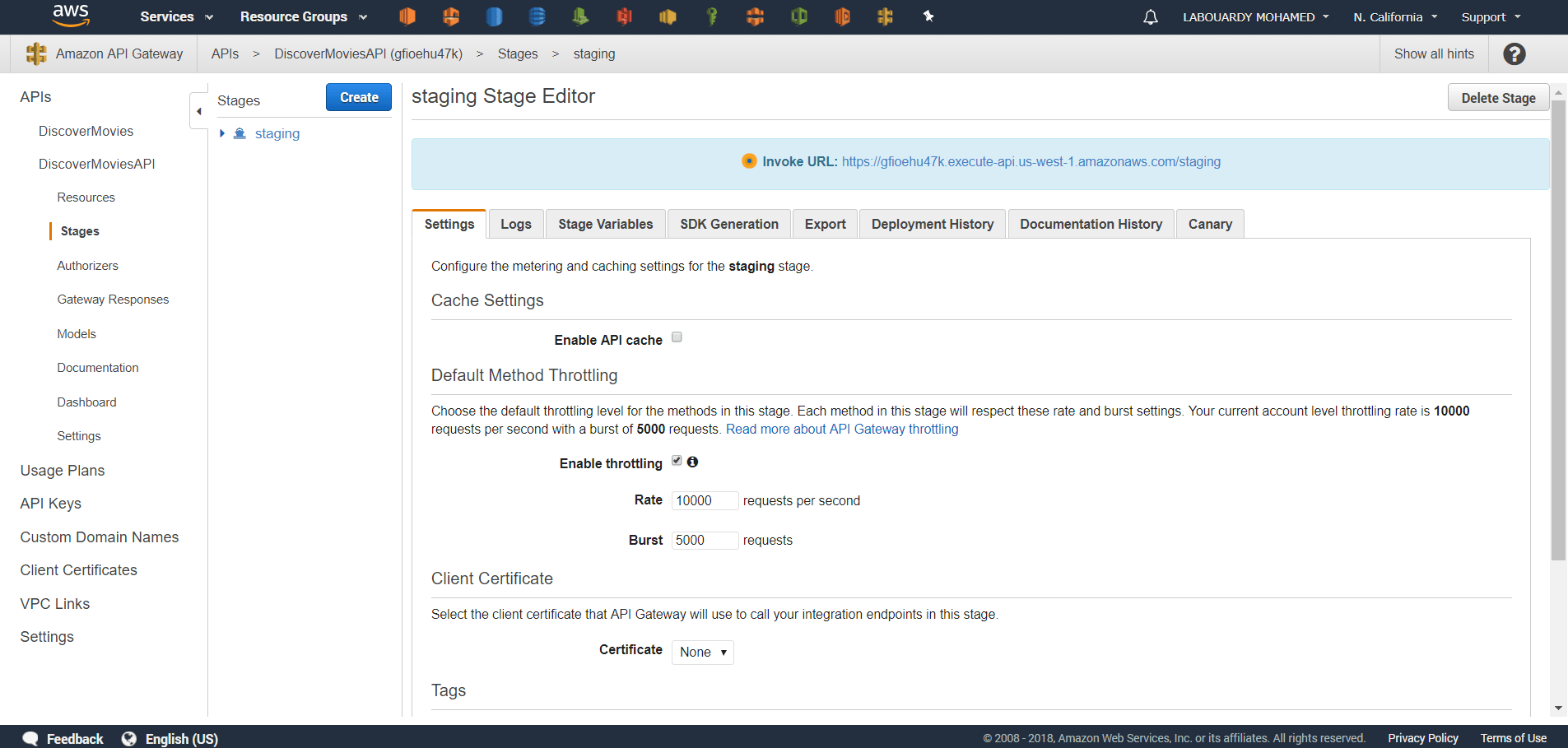Open Usage Plans in the sidebar
The height and width of the screenshot is (748, 1568).
[63, 471]
